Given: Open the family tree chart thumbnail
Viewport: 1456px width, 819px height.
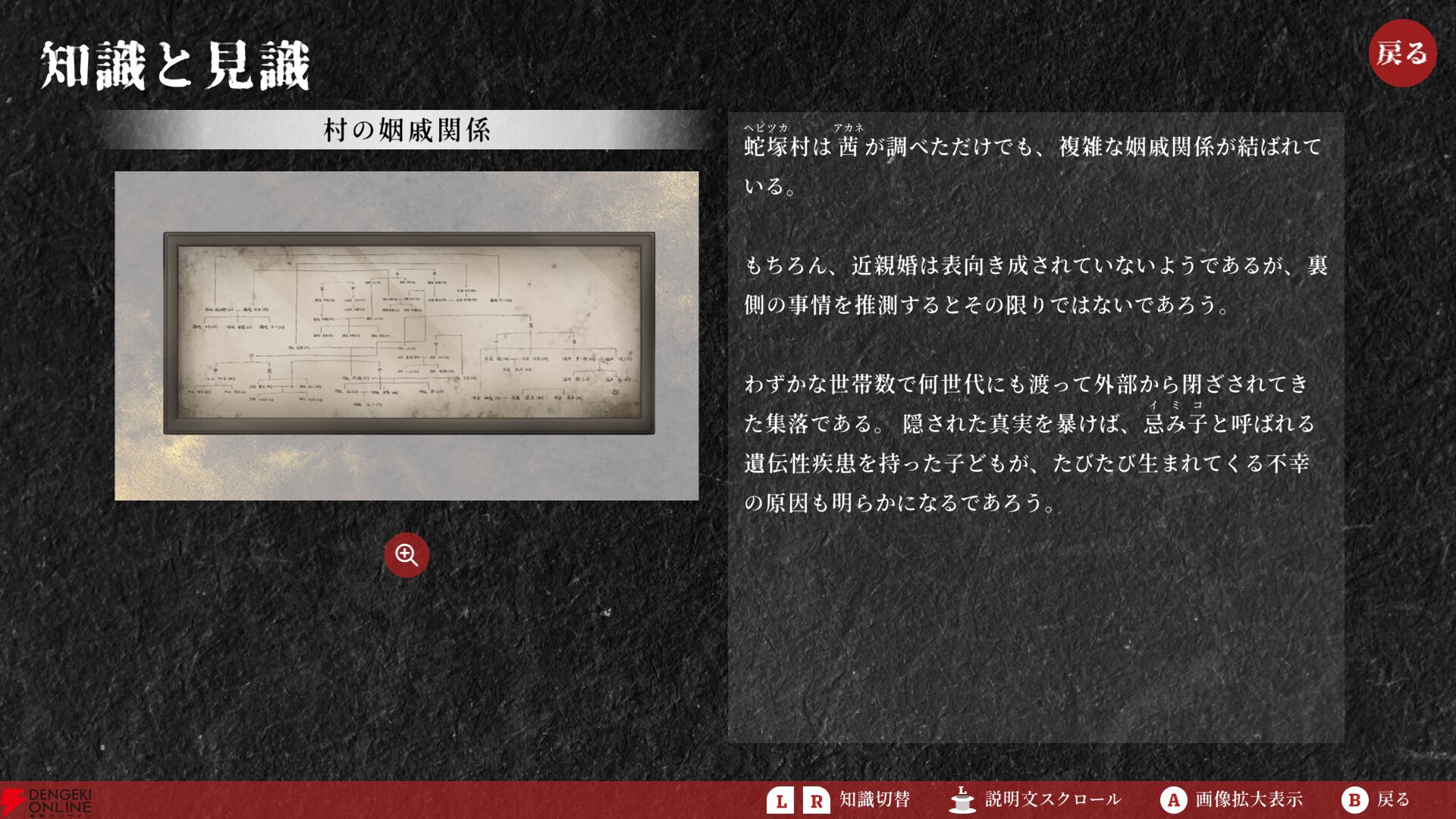Looking at the screenshot, I should pos(406,335).
